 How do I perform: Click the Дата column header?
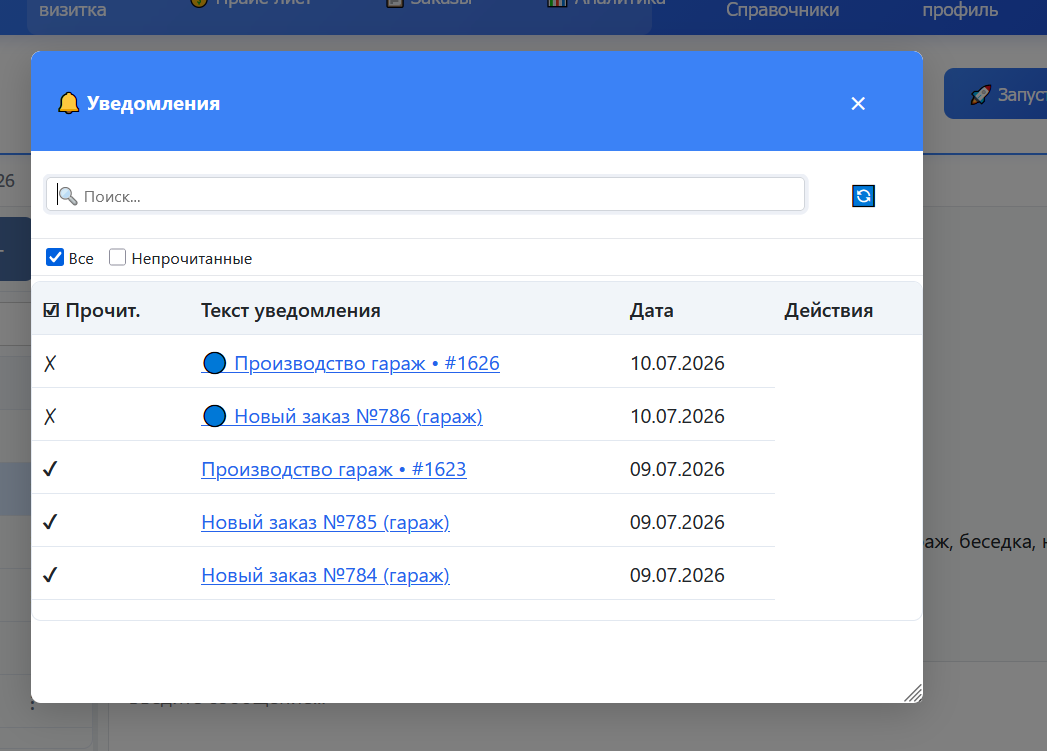651,310
